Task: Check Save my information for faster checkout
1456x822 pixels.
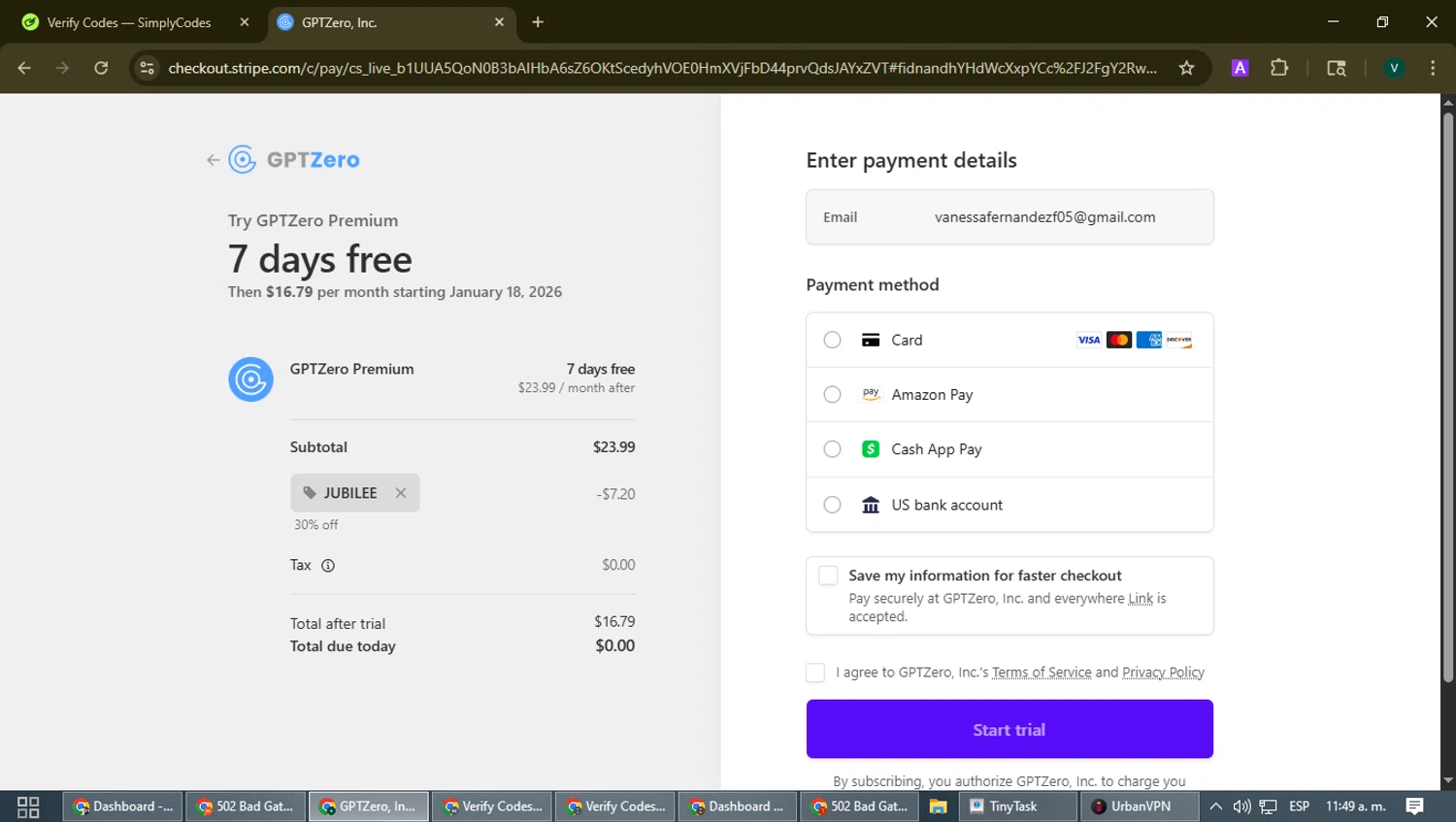Action: click(828, 575)
